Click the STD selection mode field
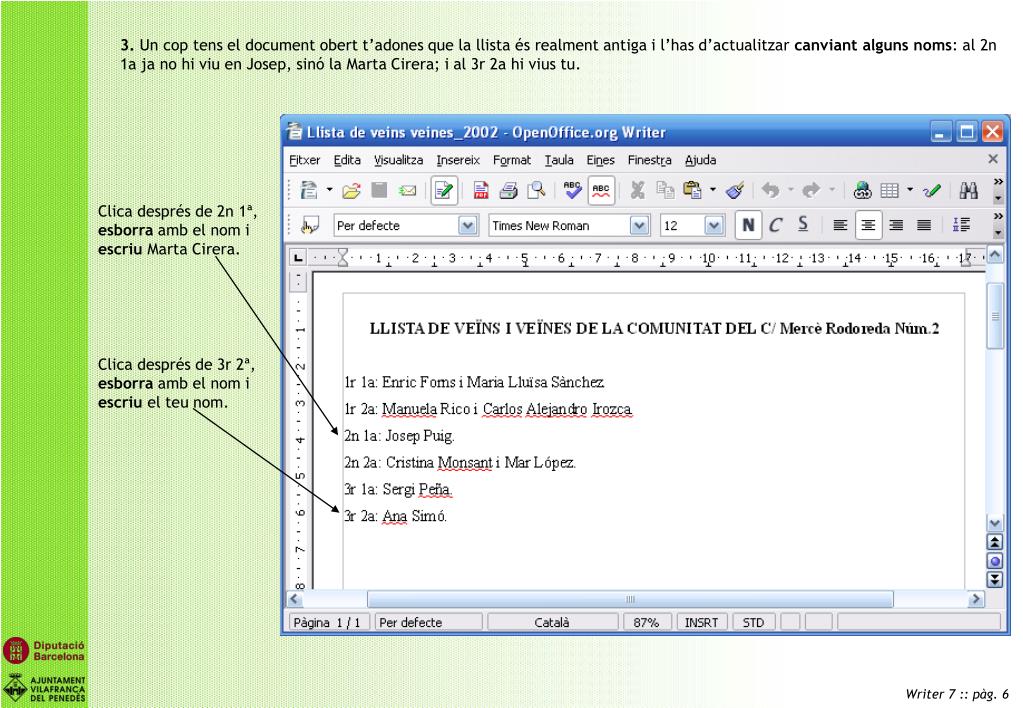Image resolution: width=1023 pixels, height=708 pixels. 754,623
